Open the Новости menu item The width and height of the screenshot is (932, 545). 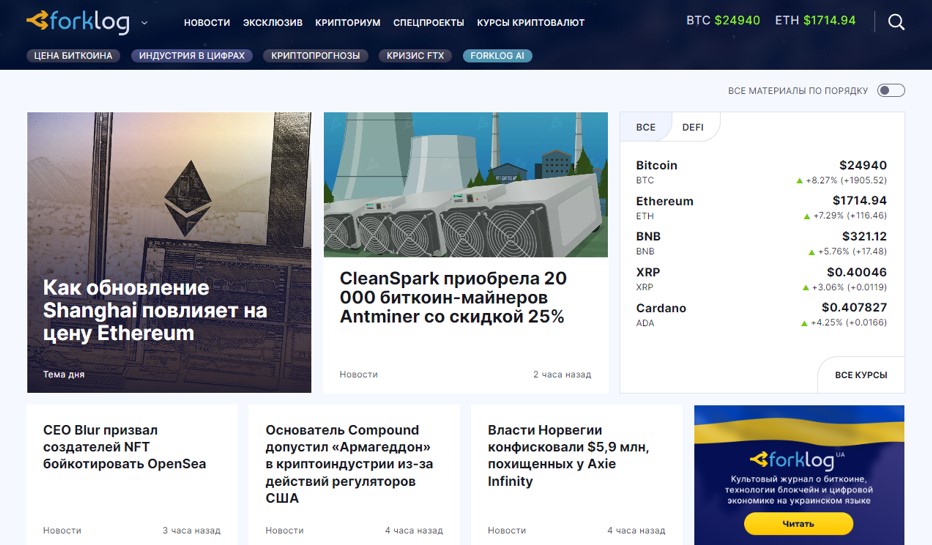click(207, 23)
